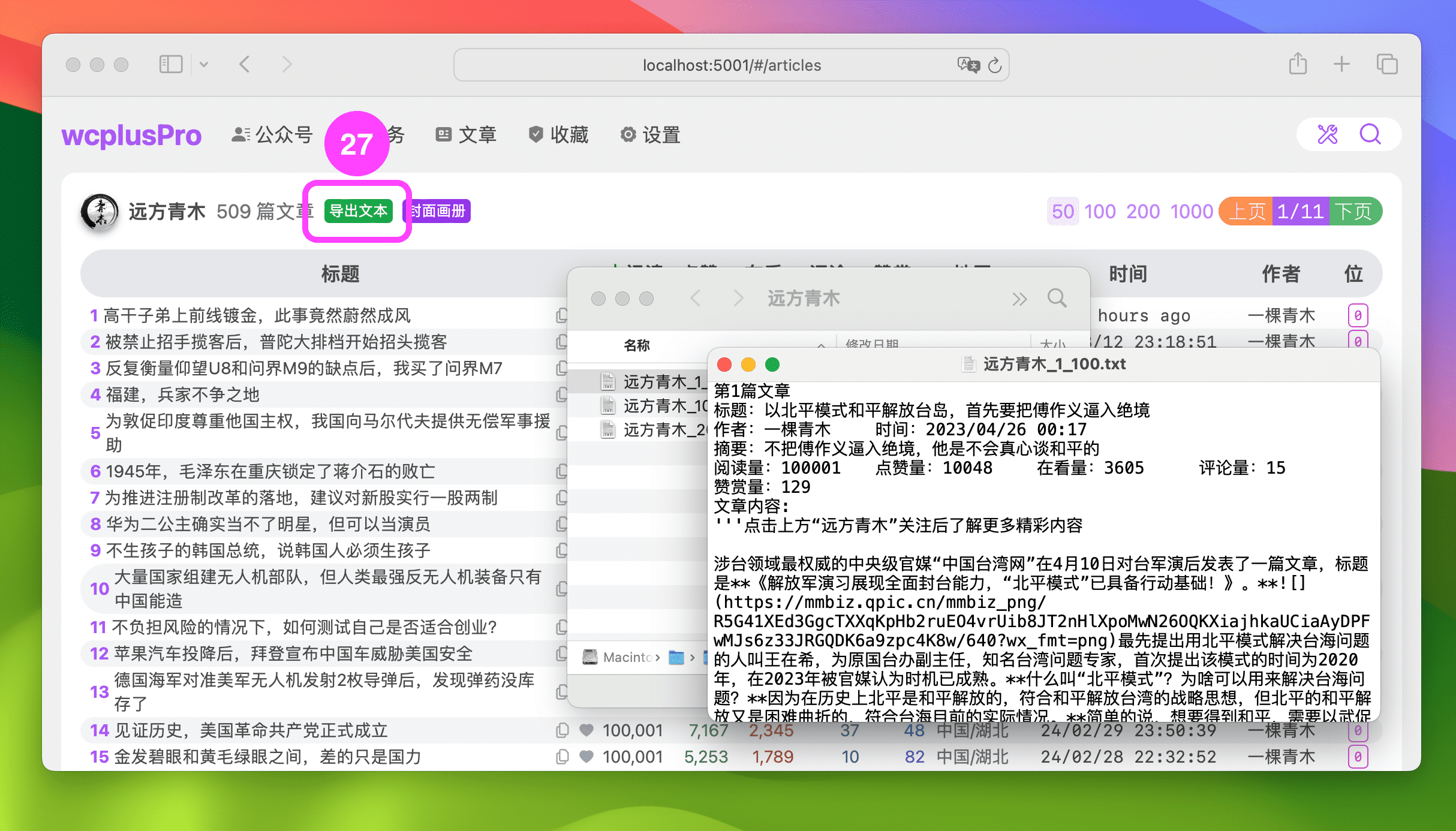This screenshot has width=1456, height=831.
Task: Toggle heart favorite on article 15
Action: [586, 757]
